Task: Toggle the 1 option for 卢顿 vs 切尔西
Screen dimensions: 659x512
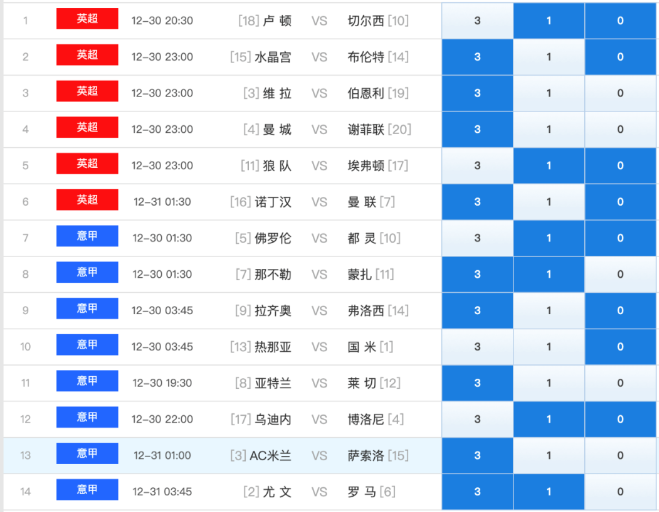Action: point(548,21)
